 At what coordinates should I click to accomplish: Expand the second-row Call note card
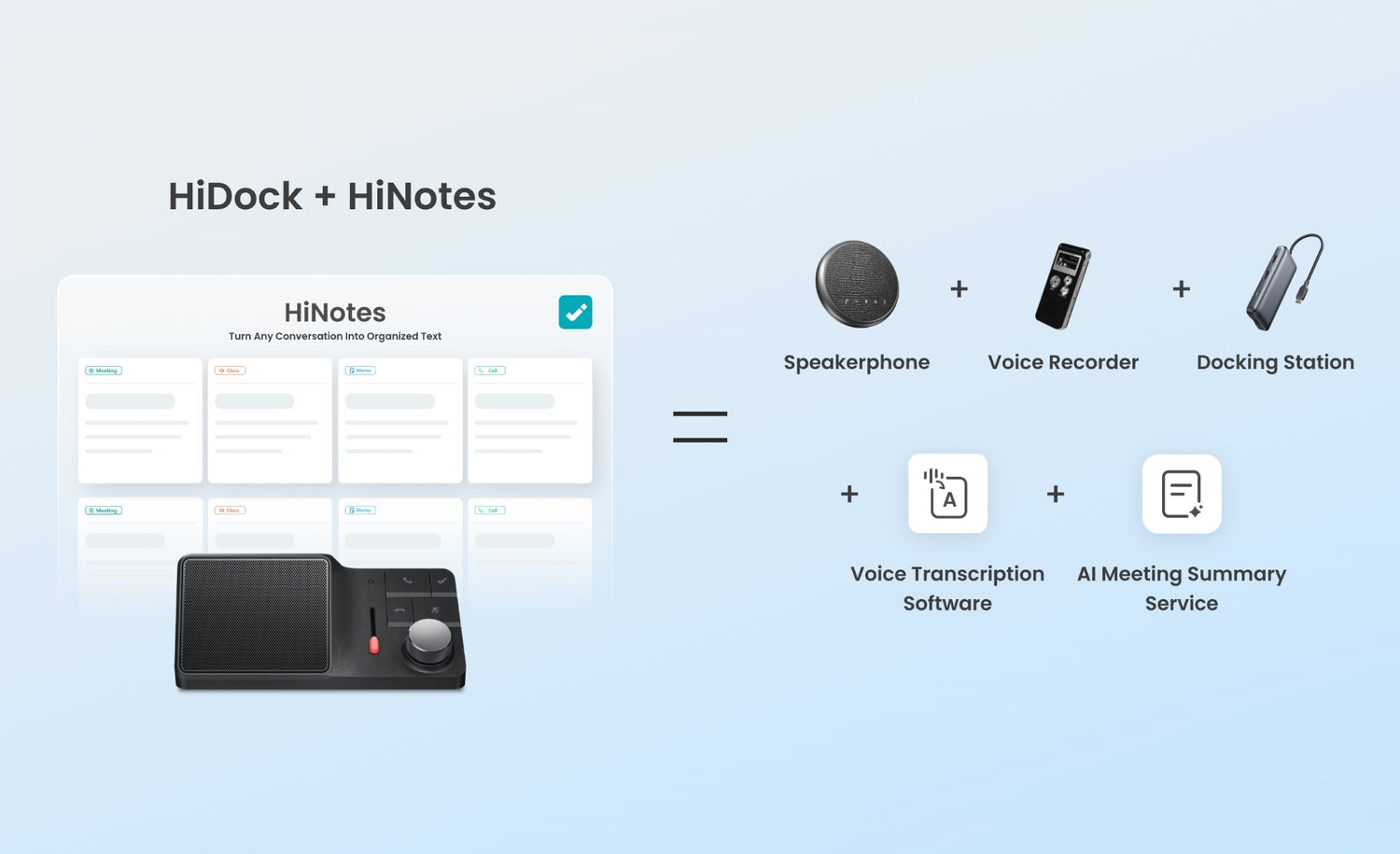click(x=529, y=541)
